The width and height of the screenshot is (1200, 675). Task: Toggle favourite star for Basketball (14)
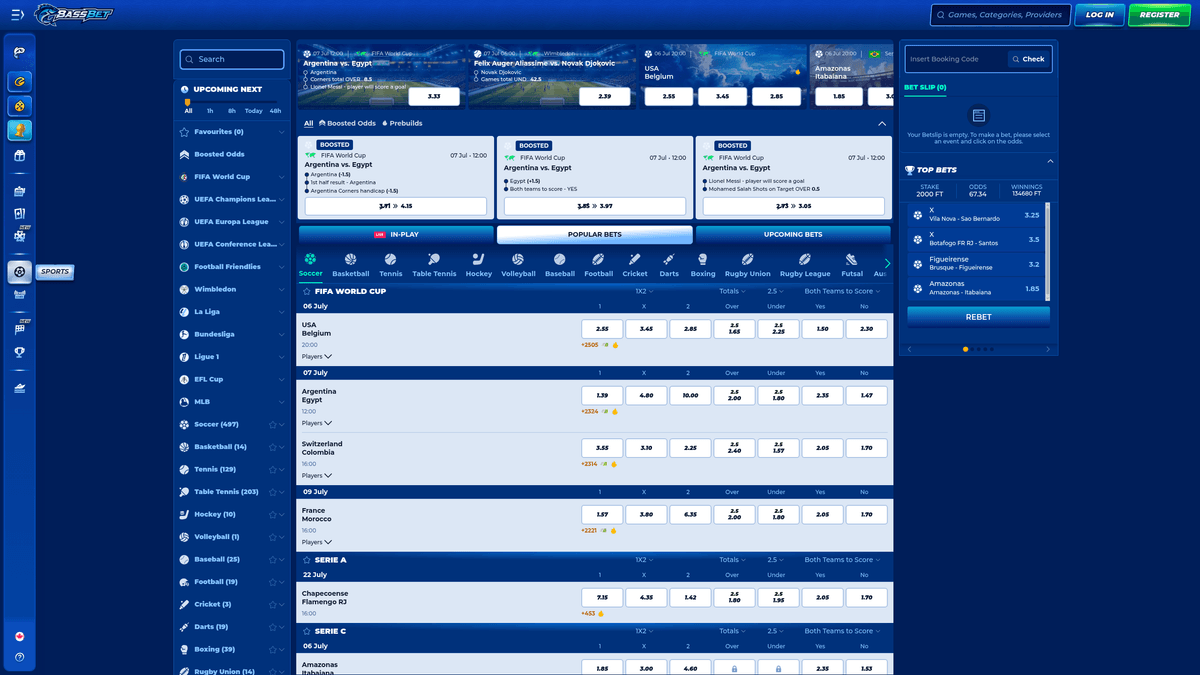coord(272,447)
